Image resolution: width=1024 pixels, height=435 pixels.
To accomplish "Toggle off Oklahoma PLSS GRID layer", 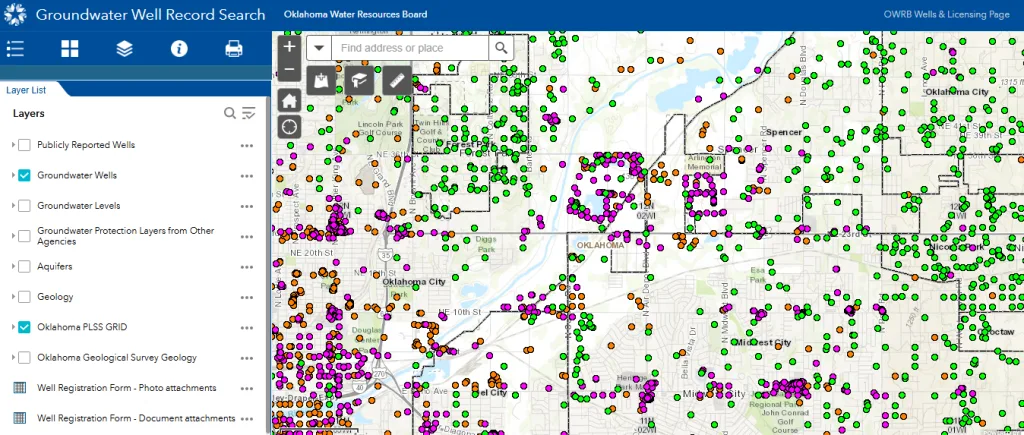I will [x=25, y=327].
